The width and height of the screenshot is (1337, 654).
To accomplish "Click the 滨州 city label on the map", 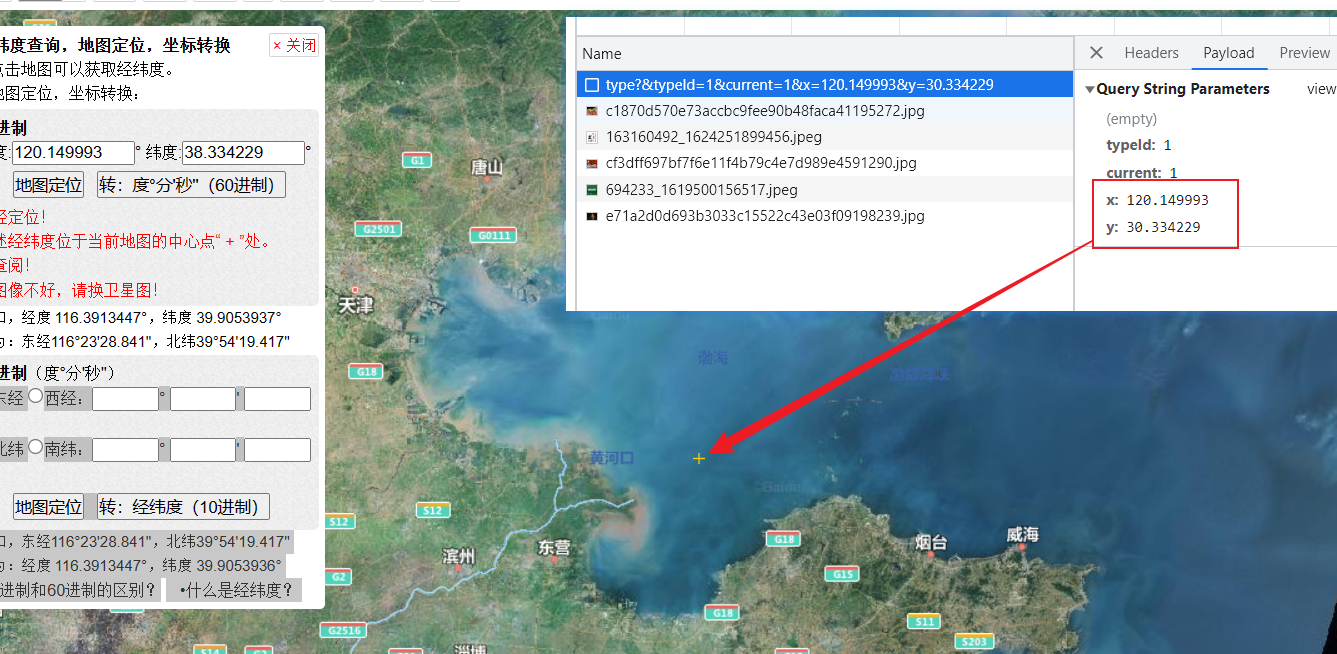I will [x=459, y=556].
